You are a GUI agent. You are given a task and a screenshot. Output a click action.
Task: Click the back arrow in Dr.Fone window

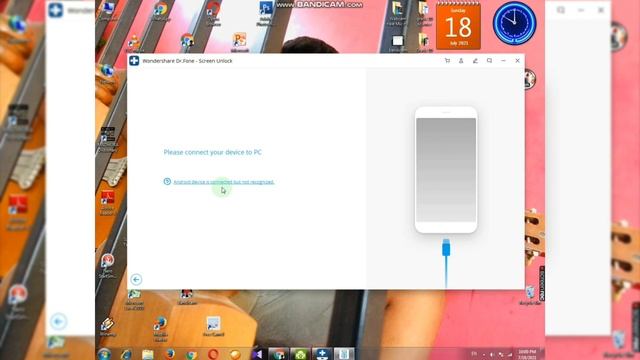(x=136, y=280)
